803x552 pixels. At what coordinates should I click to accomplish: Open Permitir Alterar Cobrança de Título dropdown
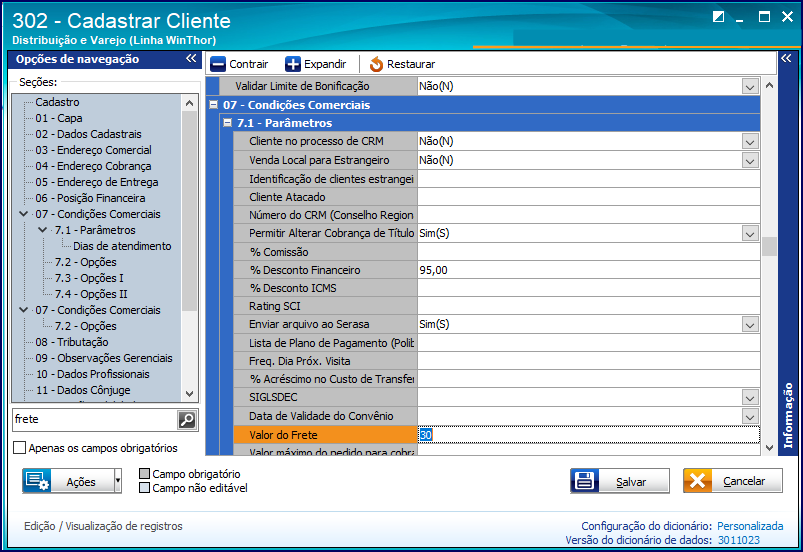coord(750,234)
